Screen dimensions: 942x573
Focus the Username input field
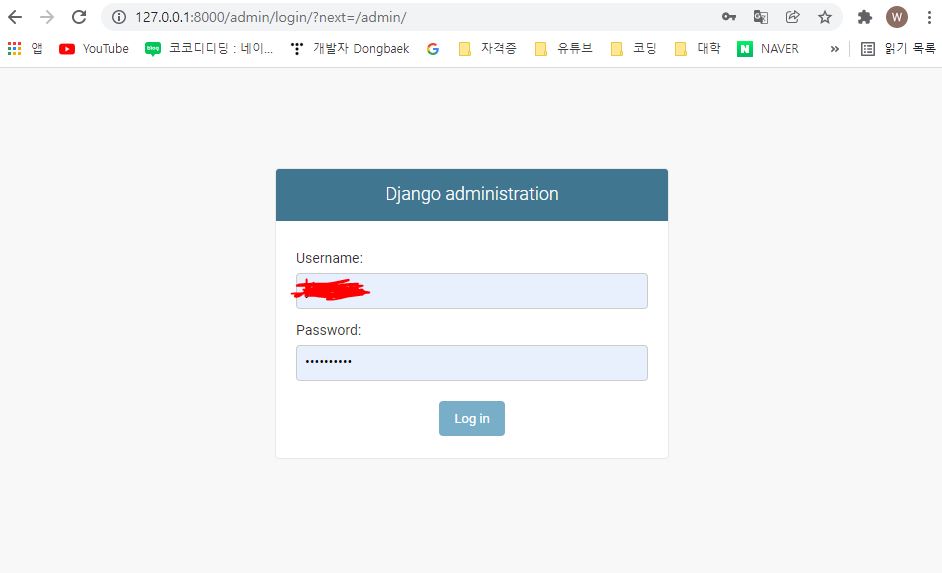pos(472,291)
